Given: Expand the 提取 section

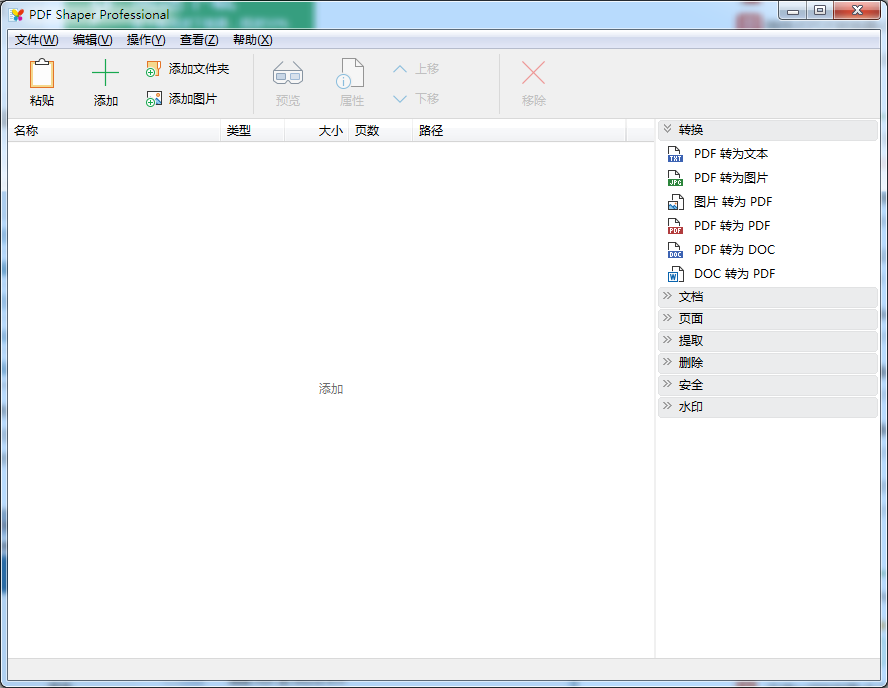Looking at the screenshot, I should [768, 341].
